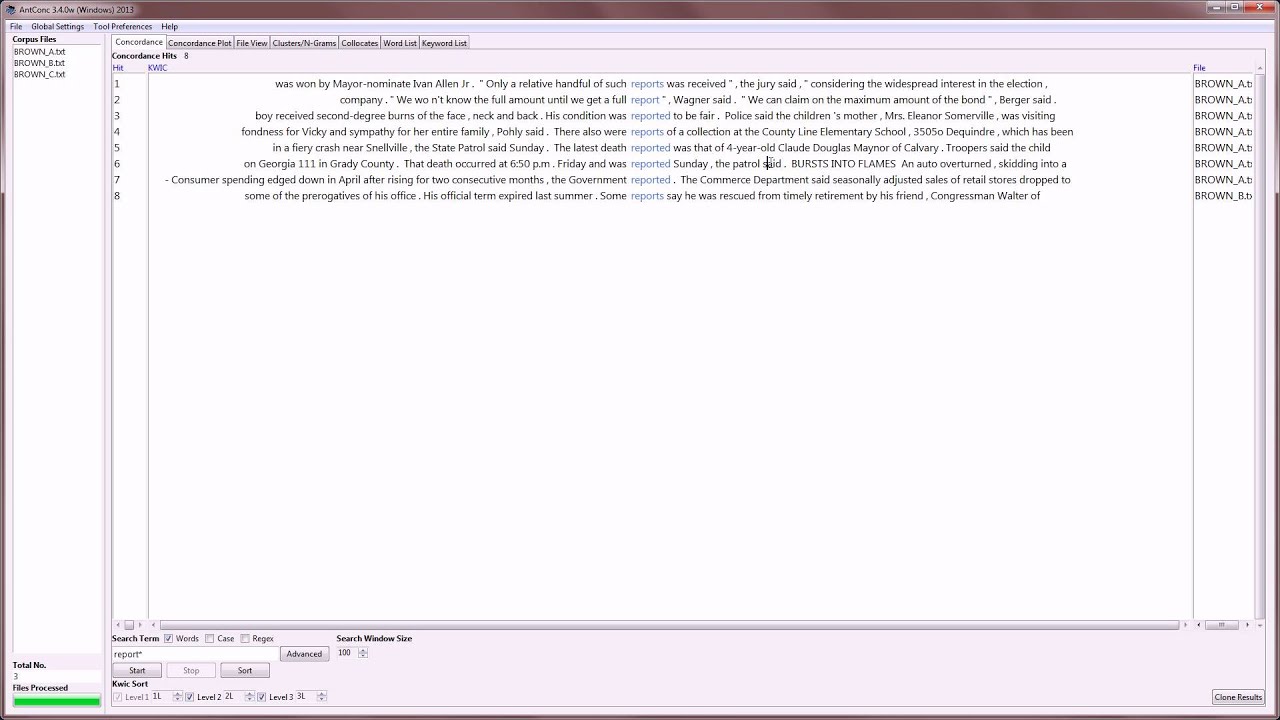The image size is (1280, 720).
Task: Select BROWN_B.txt in Corpus Files
Action: pyautogui.click(x=39, y=63)
